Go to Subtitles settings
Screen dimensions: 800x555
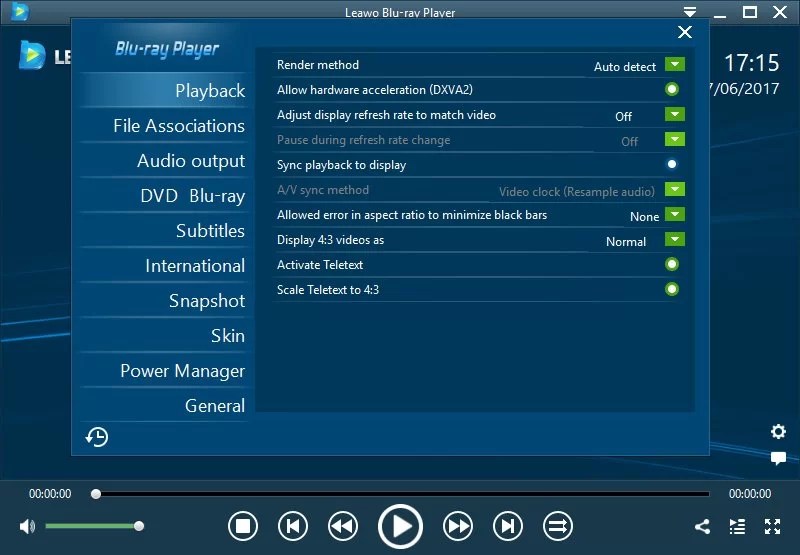coord(164,231)
